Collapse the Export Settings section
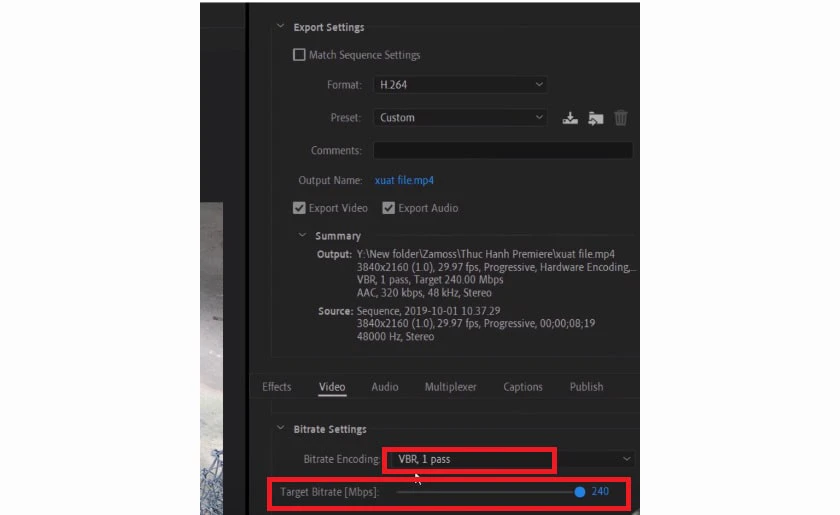 click(x=280, y=26)
